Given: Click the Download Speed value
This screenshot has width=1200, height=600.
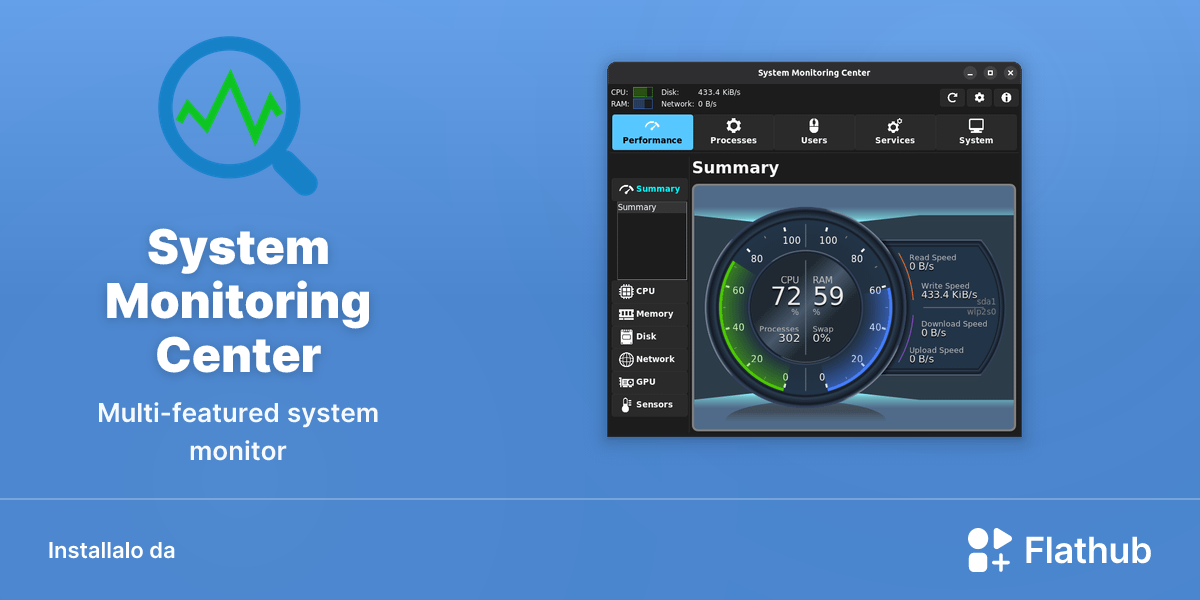Looking at the screenshot, I should coord(933,333).
